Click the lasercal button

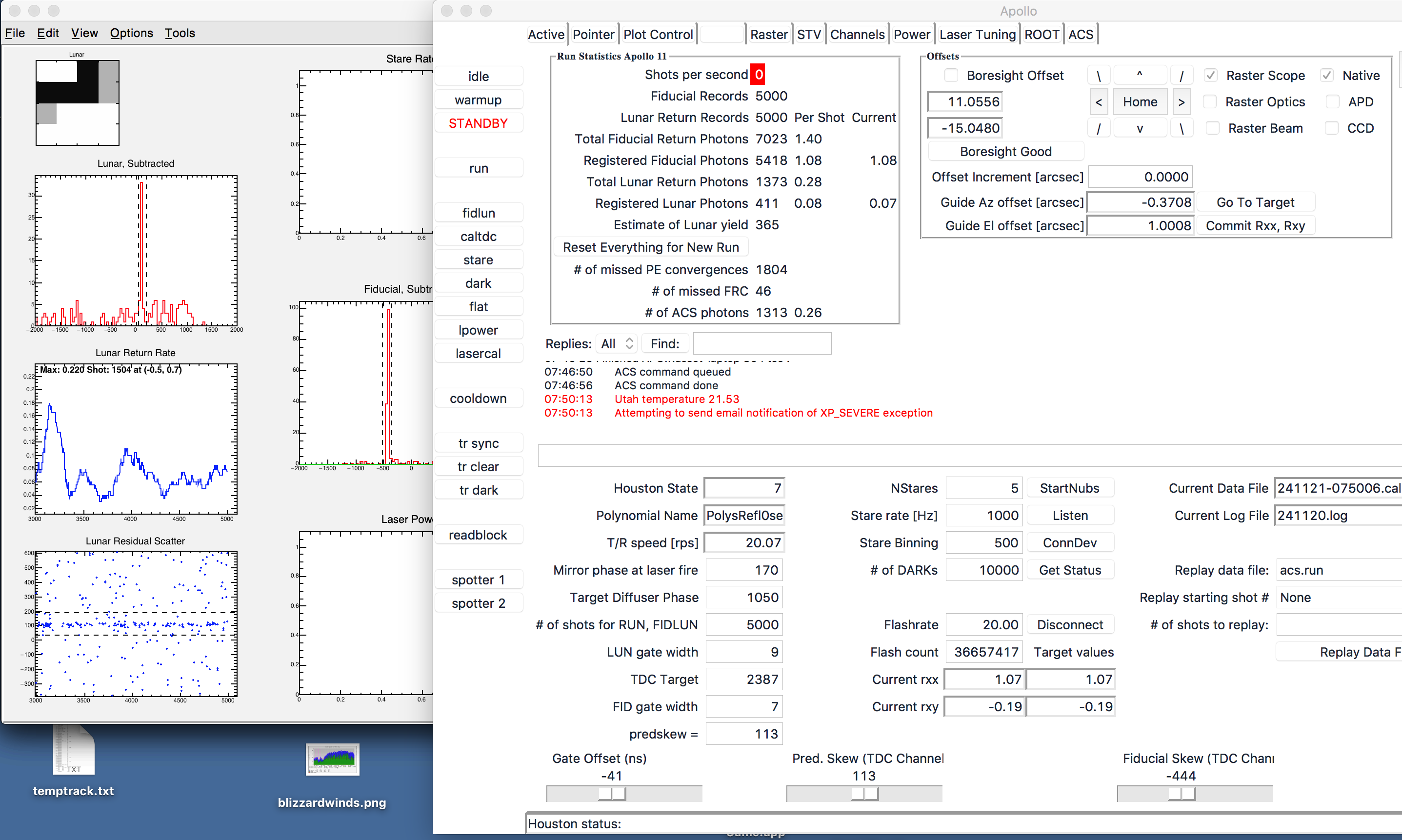[x=478, y=354]
